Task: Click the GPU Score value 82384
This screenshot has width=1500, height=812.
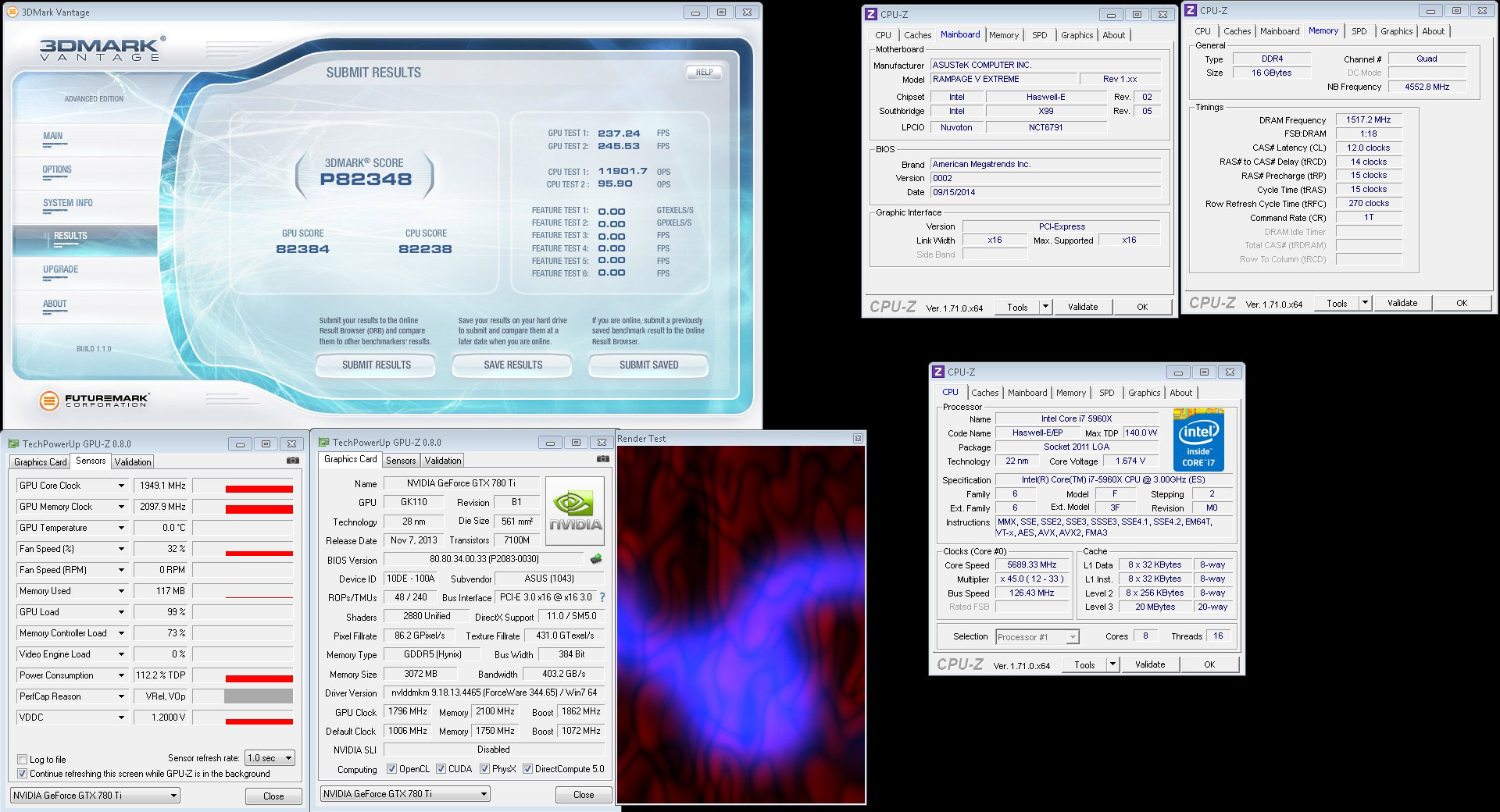Action: coord(302,249)
